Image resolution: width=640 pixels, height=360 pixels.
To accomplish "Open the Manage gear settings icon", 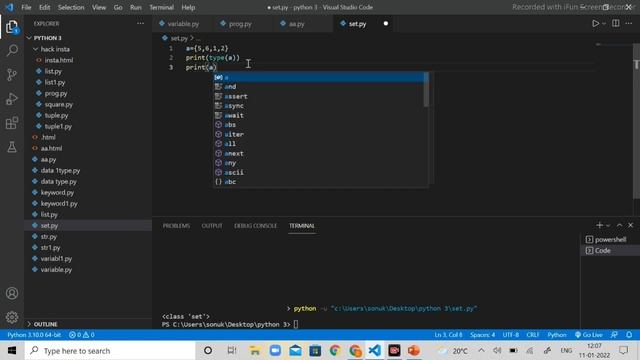I will pyautogui.click(x=12, y=317).
